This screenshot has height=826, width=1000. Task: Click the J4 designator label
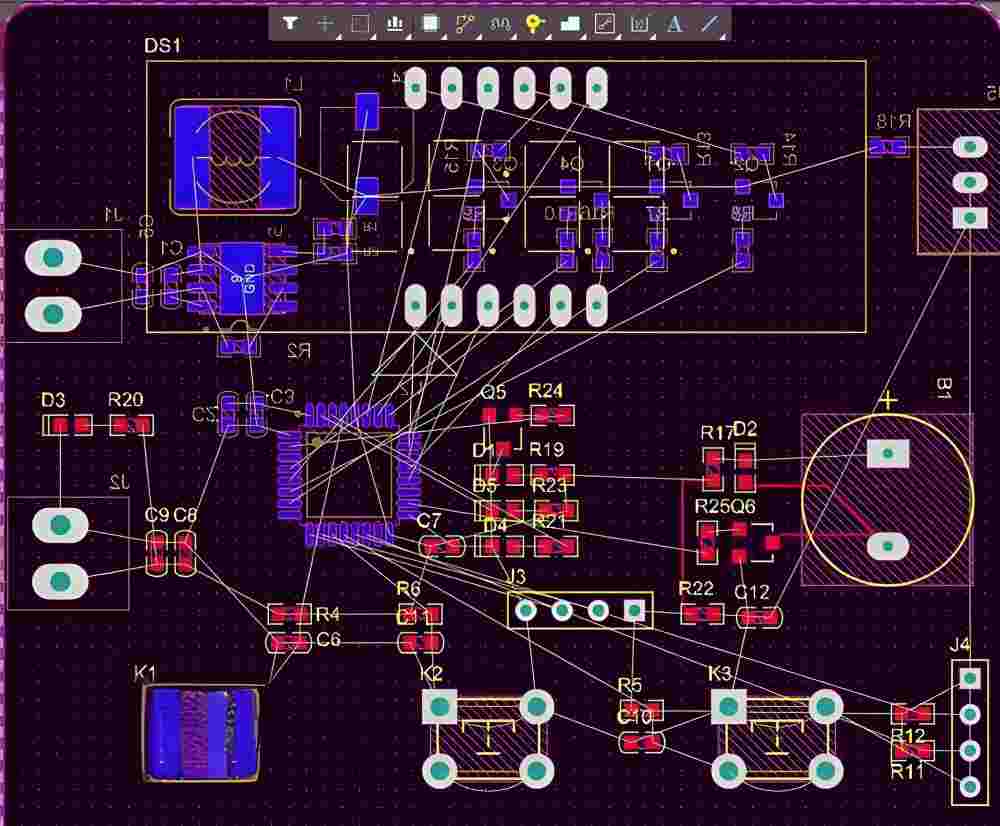[x=960, y=645]
